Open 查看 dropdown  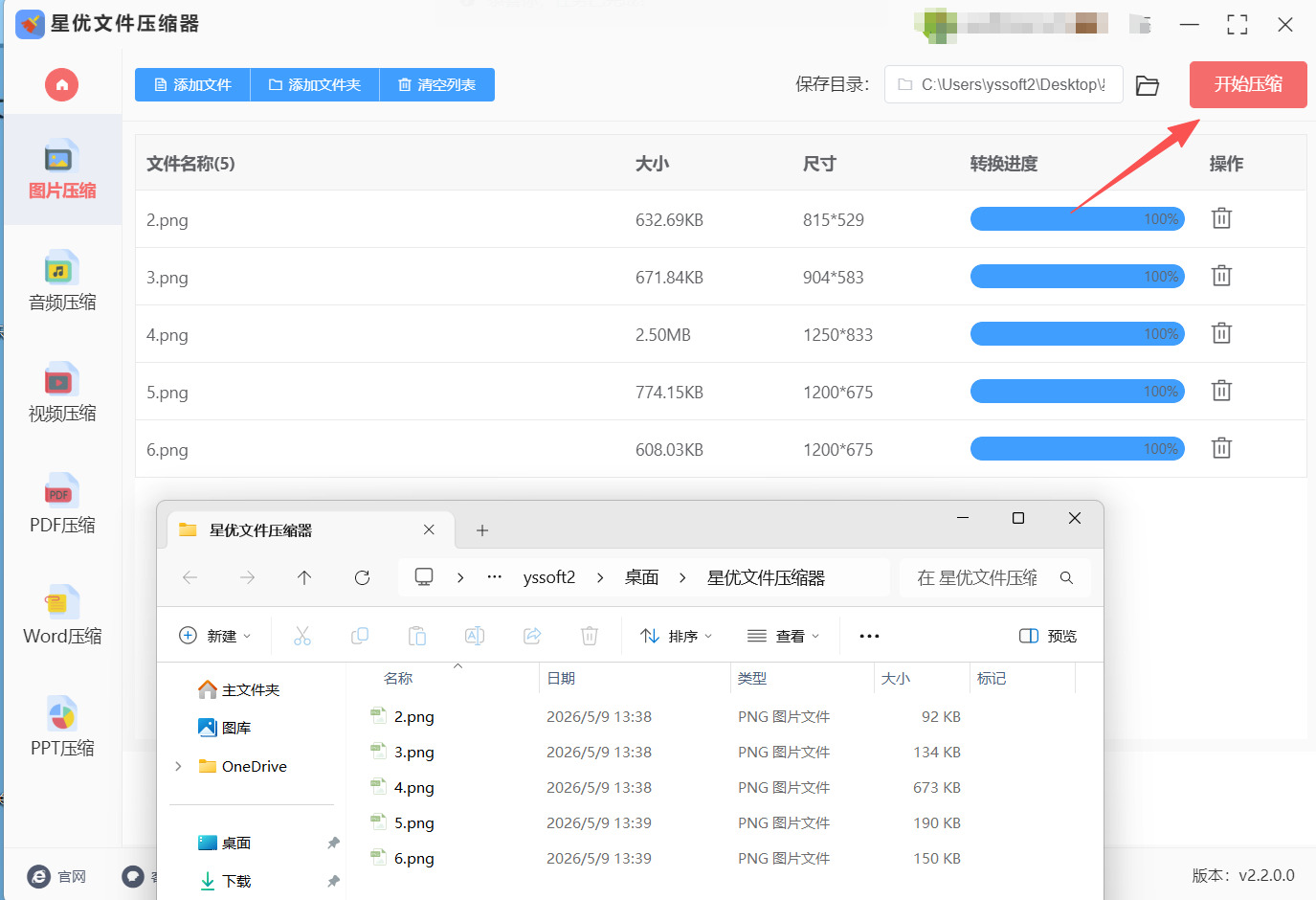[x=784, y=636]
